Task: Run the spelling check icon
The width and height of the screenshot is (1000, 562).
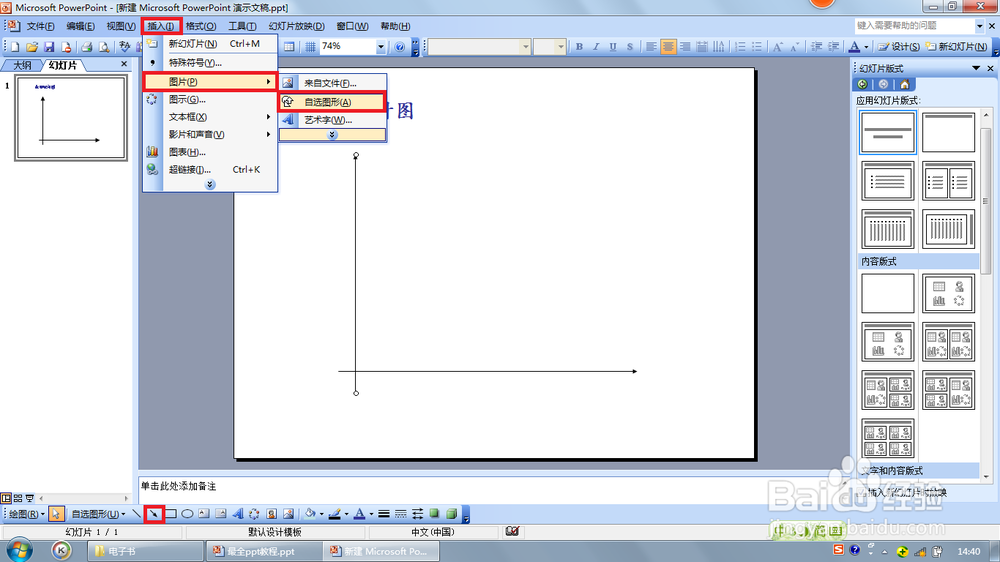Action: tap(124, 47)
